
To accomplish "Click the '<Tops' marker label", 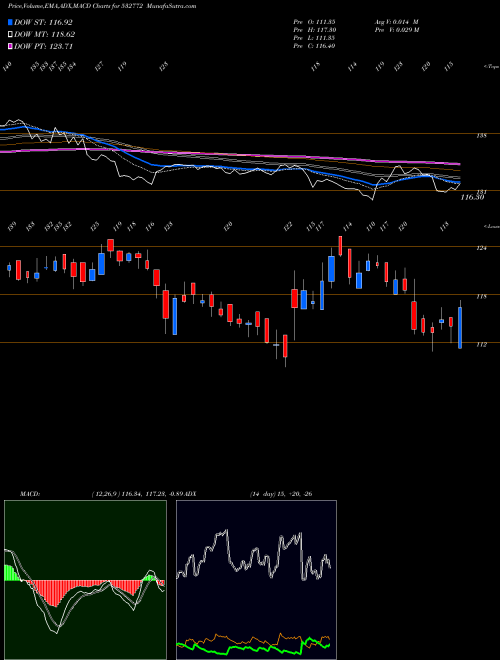I will (x=491, y=67).
